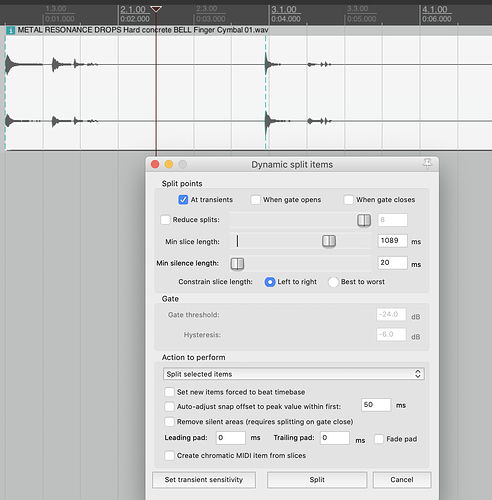Click the item info icon beside file name
492x500 pixels.
[x=10, y=30]
